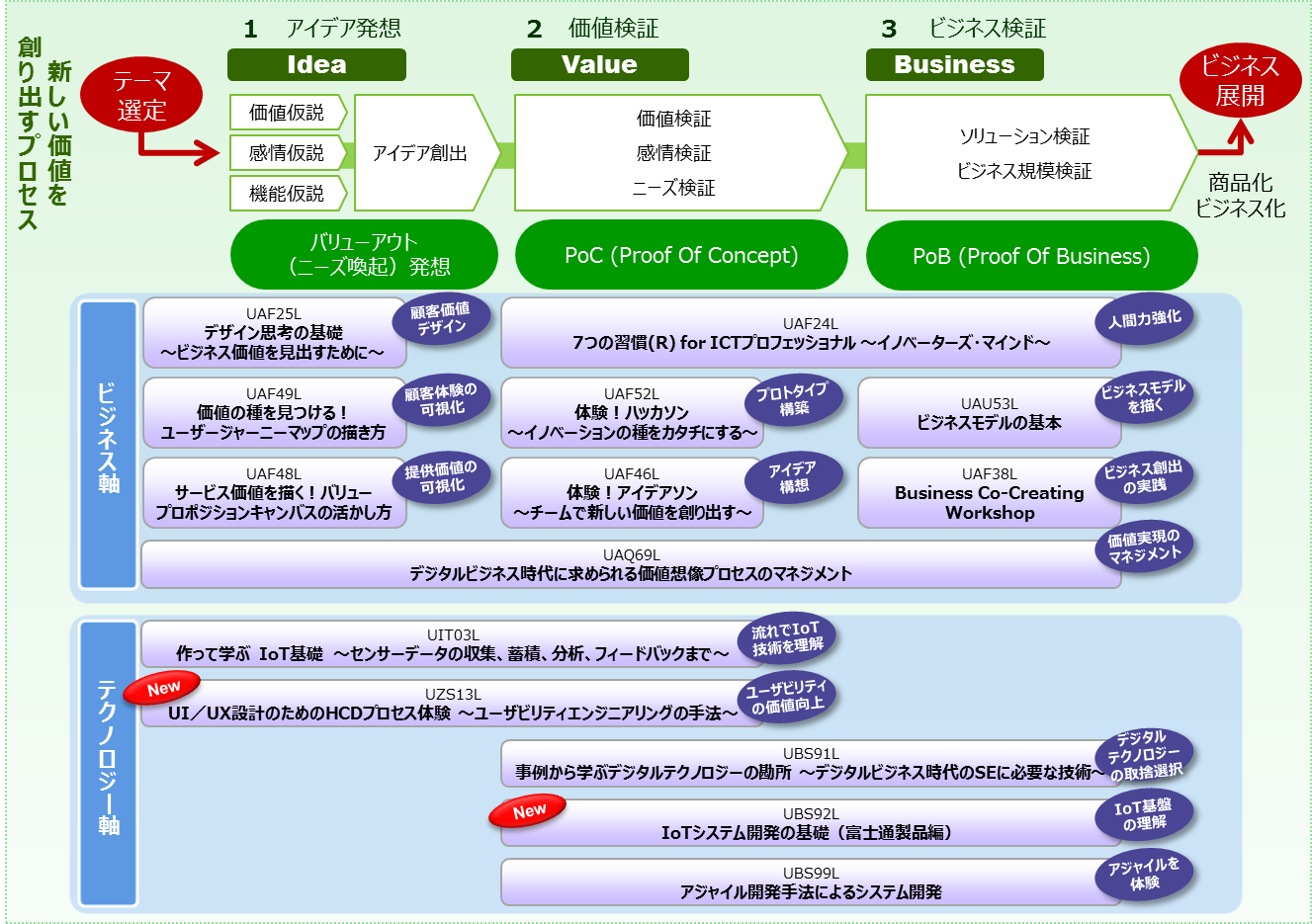Toggle the 感情仮説 hypothesis box
1312x924 pixels.
[285, 153]
